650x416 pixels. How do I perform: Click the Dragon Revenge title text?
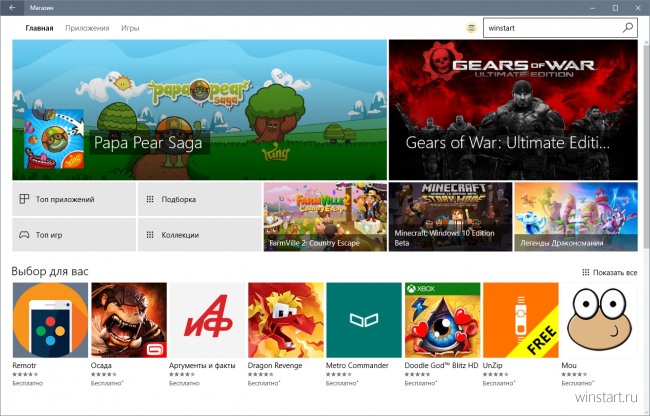click(x=275, y=365)
